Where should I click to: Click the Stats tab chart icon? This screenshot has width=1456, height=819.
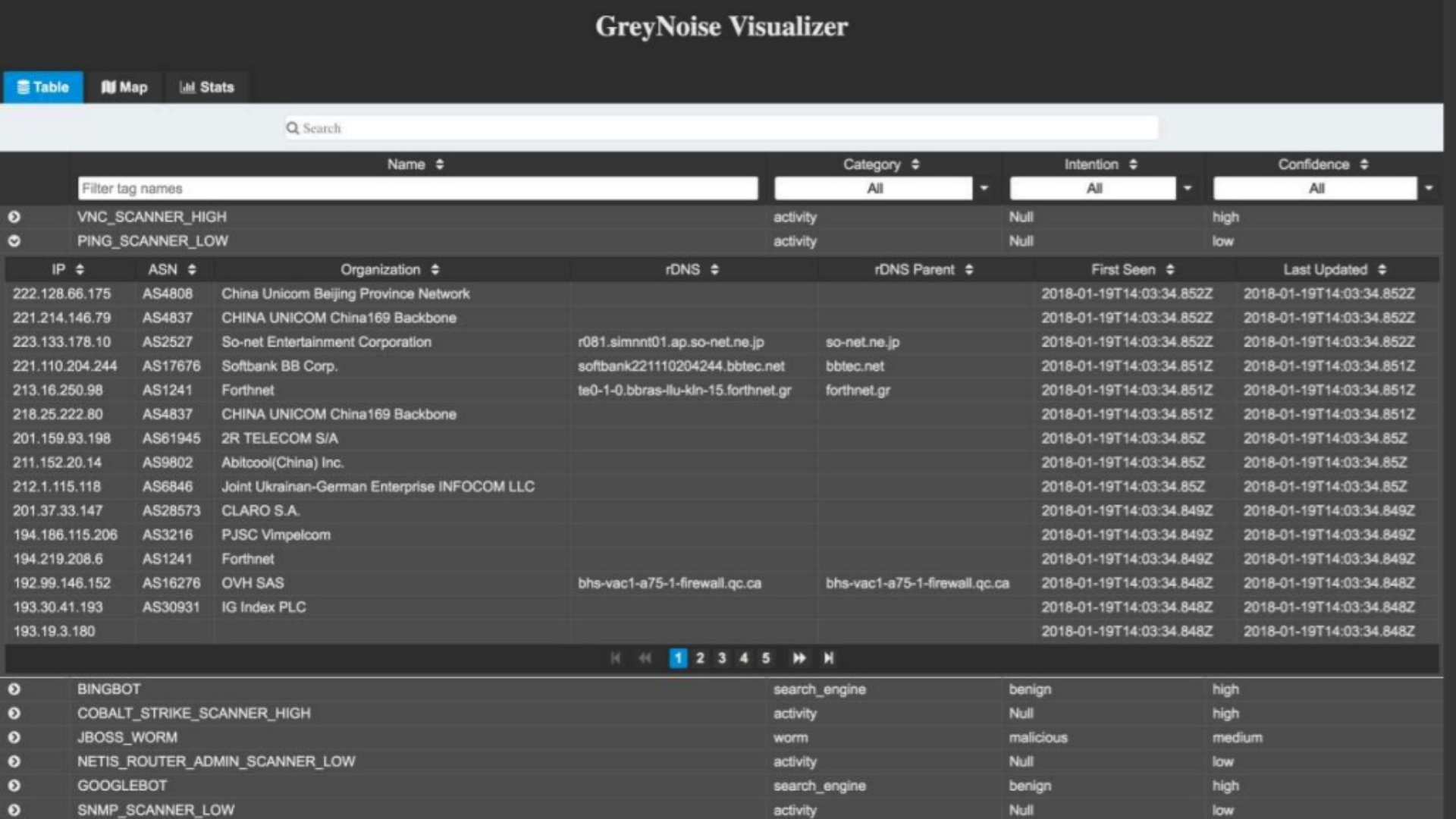coord(187,87)
